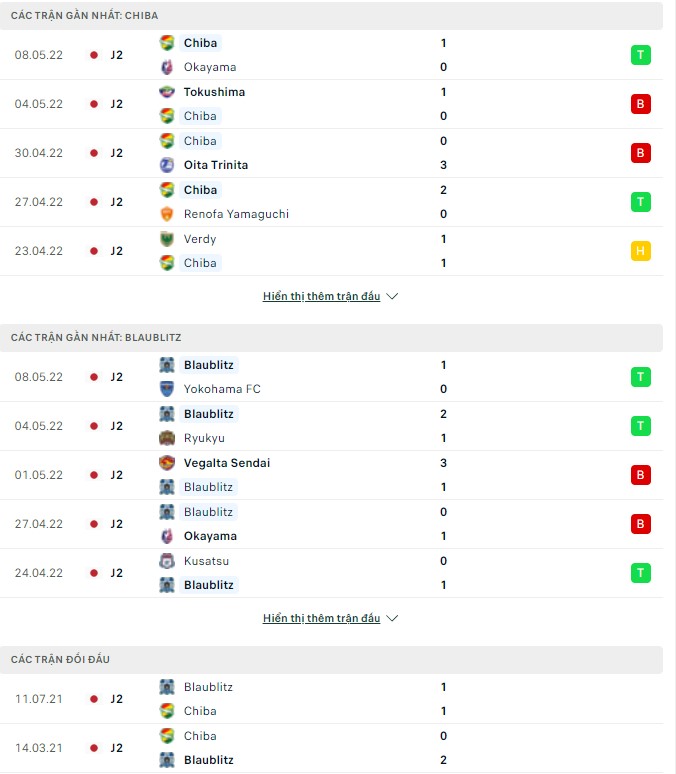Click the Verdy team crest
676x774 pixels.
point(167,239)
